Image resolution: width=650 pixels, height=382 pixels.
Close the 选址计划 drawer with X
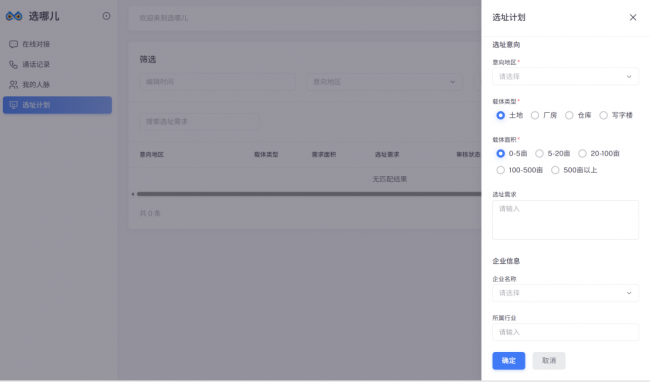(633, 17)
